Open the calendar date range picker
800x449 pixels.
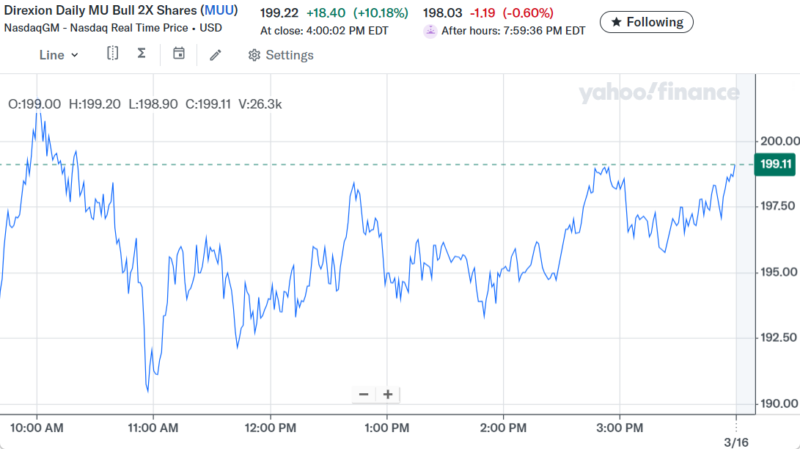[178, 54]
